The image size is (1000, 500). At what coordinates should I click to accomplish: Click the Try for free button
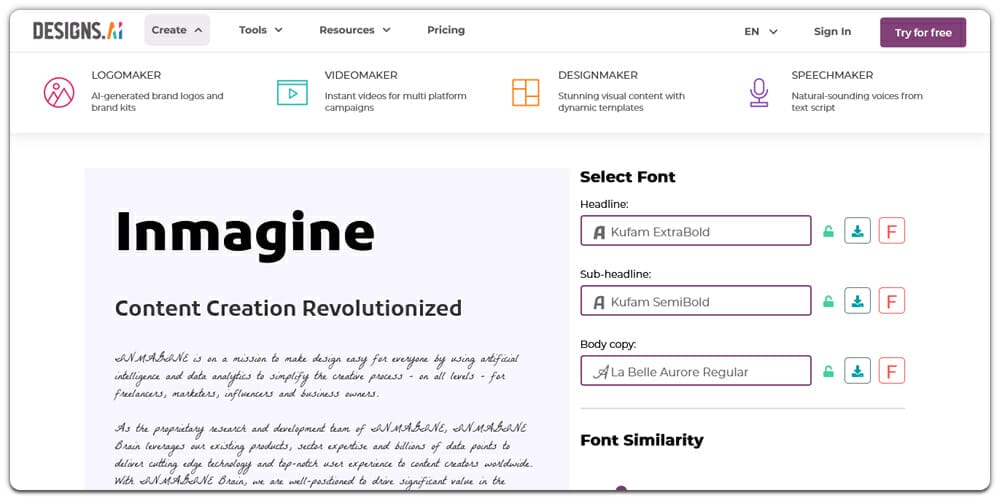coord(922,32)
